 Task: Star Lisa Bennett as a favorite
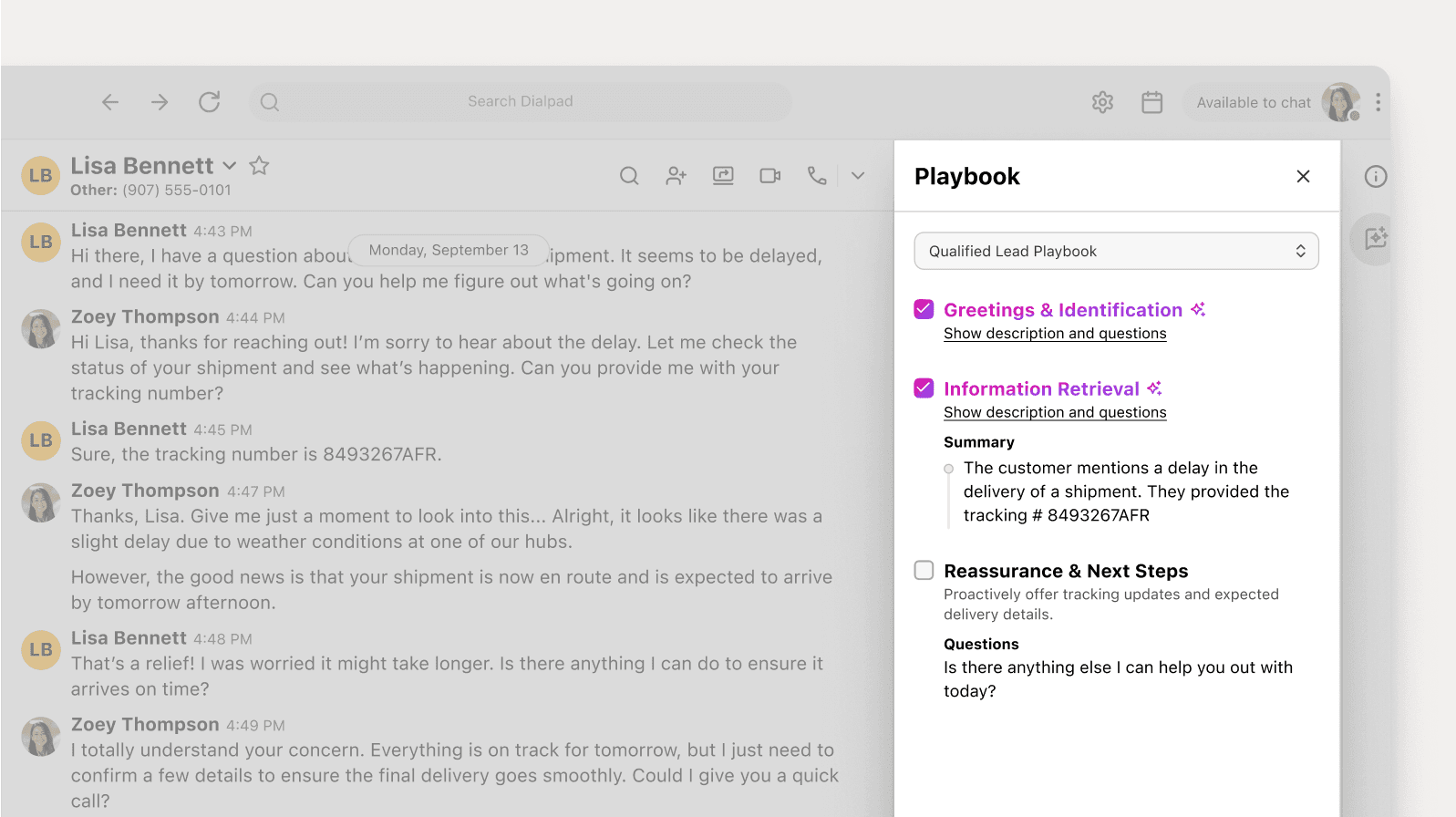pyautogui.click(x=259, y=166)
